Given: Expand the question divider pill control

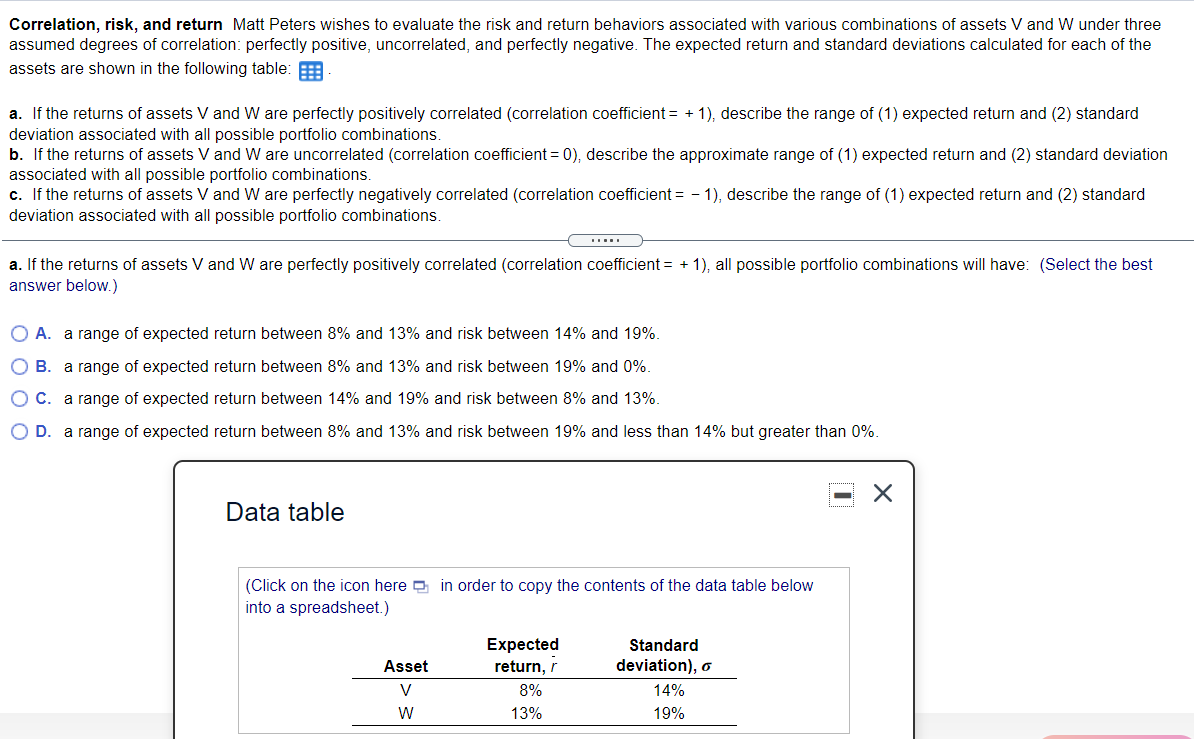Looking at the screenshot, I should (605, 240).
